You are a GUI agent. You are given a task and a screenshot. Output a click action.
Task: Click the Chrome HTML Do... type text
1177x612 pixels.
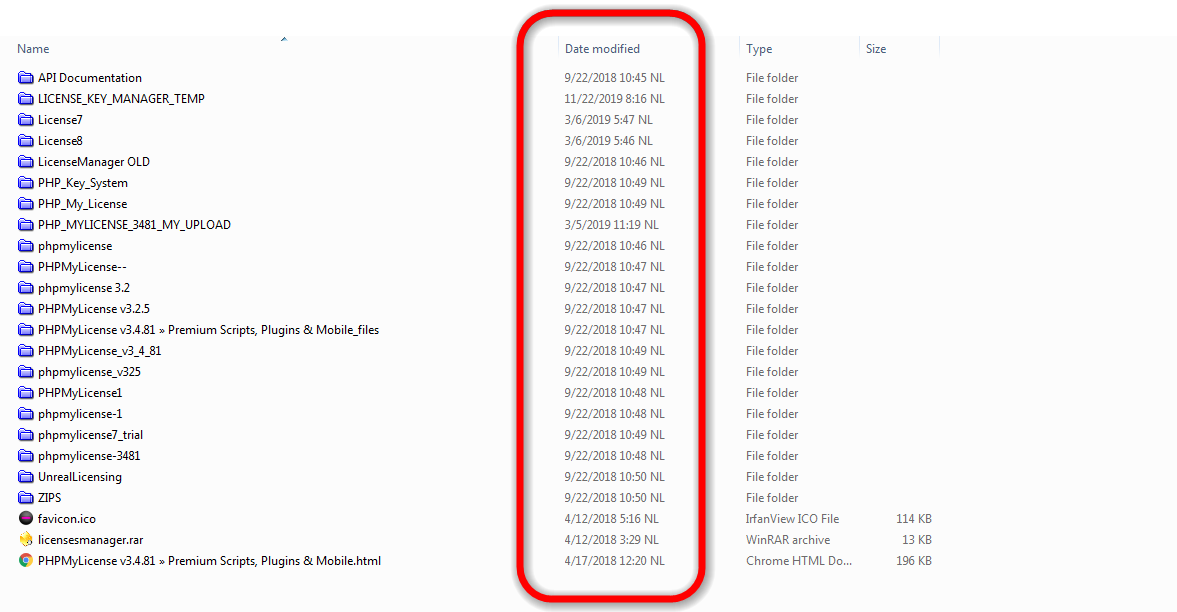(799, 561)
